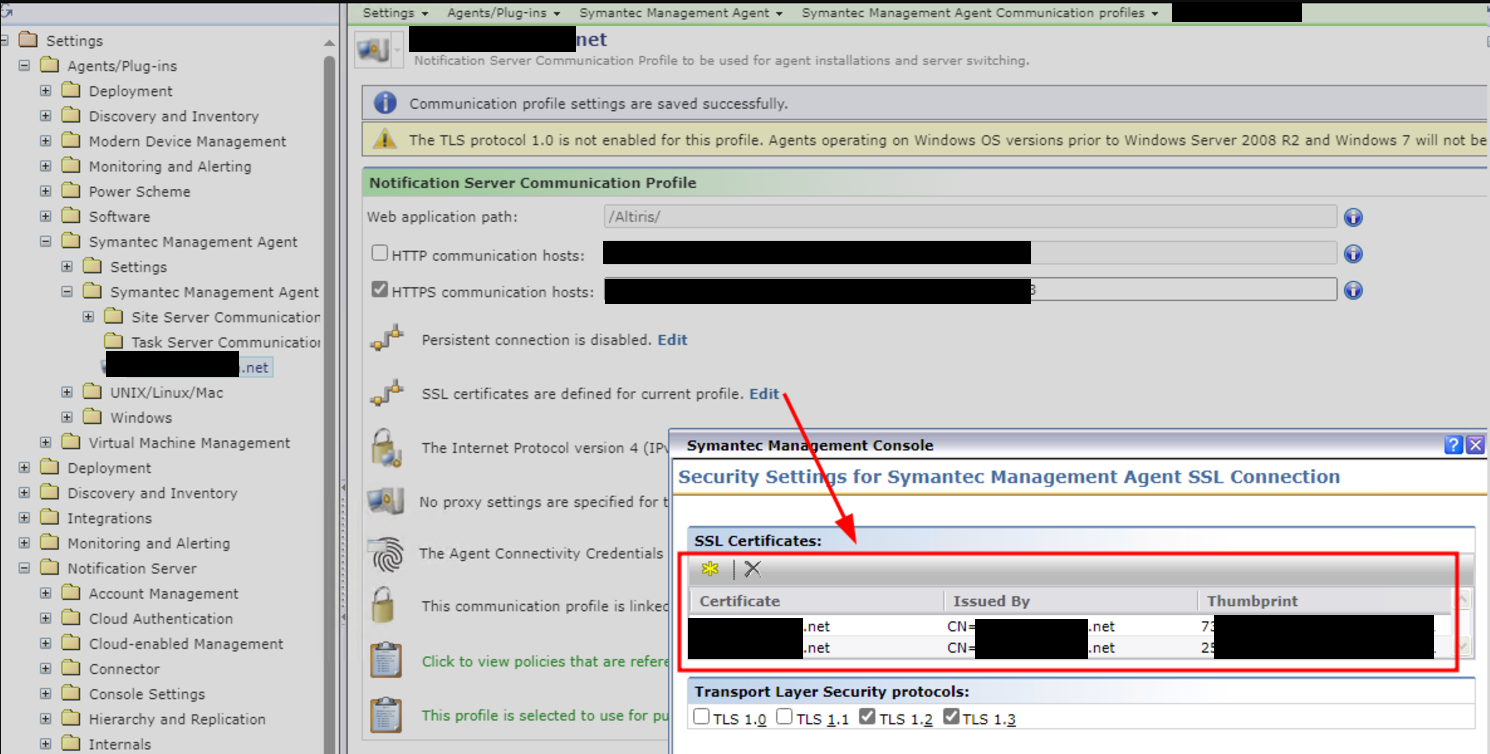Expand the Virtual Machine Management node
This screenshot has height=754, width=1490.
(46, 442)
